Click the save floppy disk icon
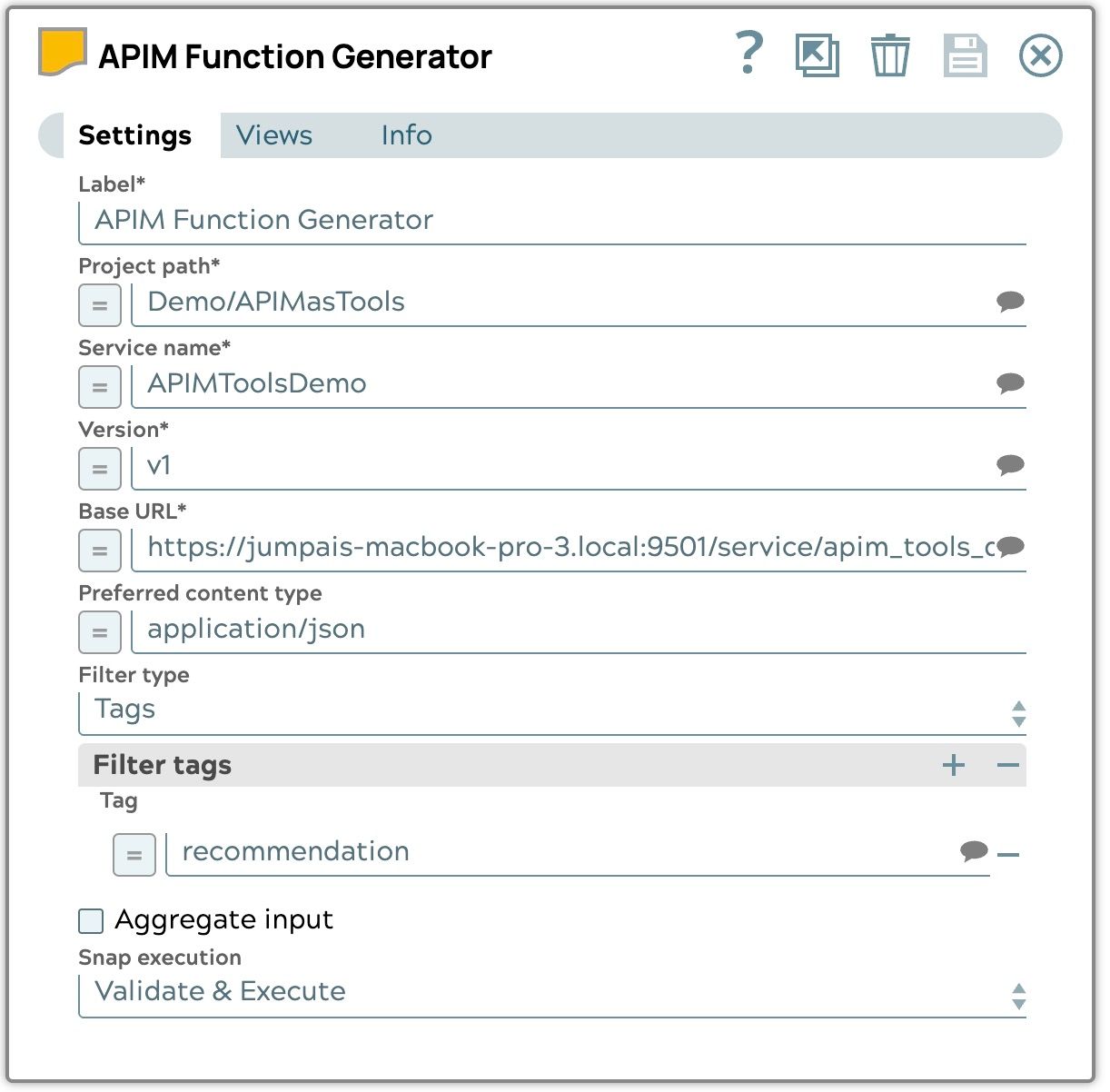The width and height of the screenshot is (1110, 1092). [965, 55]
